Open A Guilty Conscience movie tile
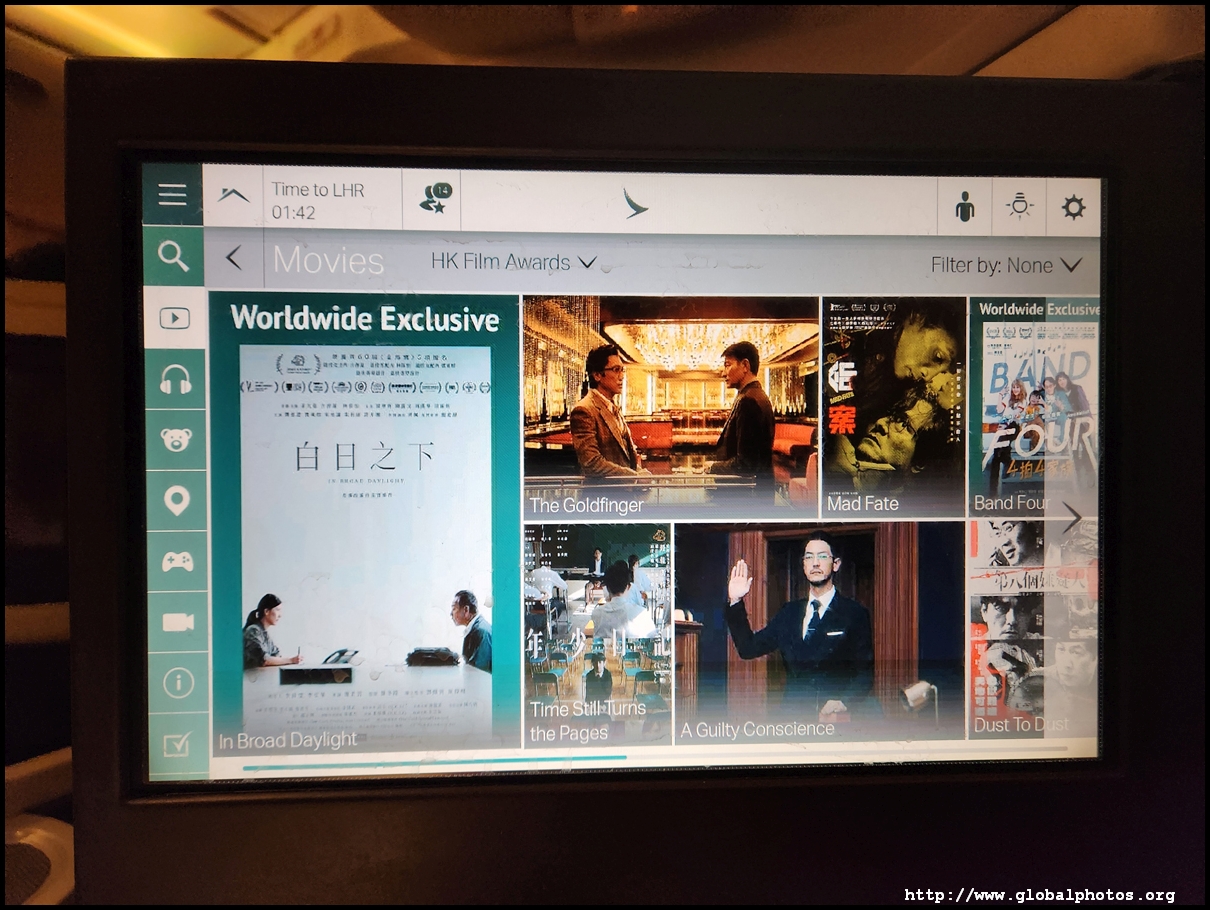 (x=820, y=632)
